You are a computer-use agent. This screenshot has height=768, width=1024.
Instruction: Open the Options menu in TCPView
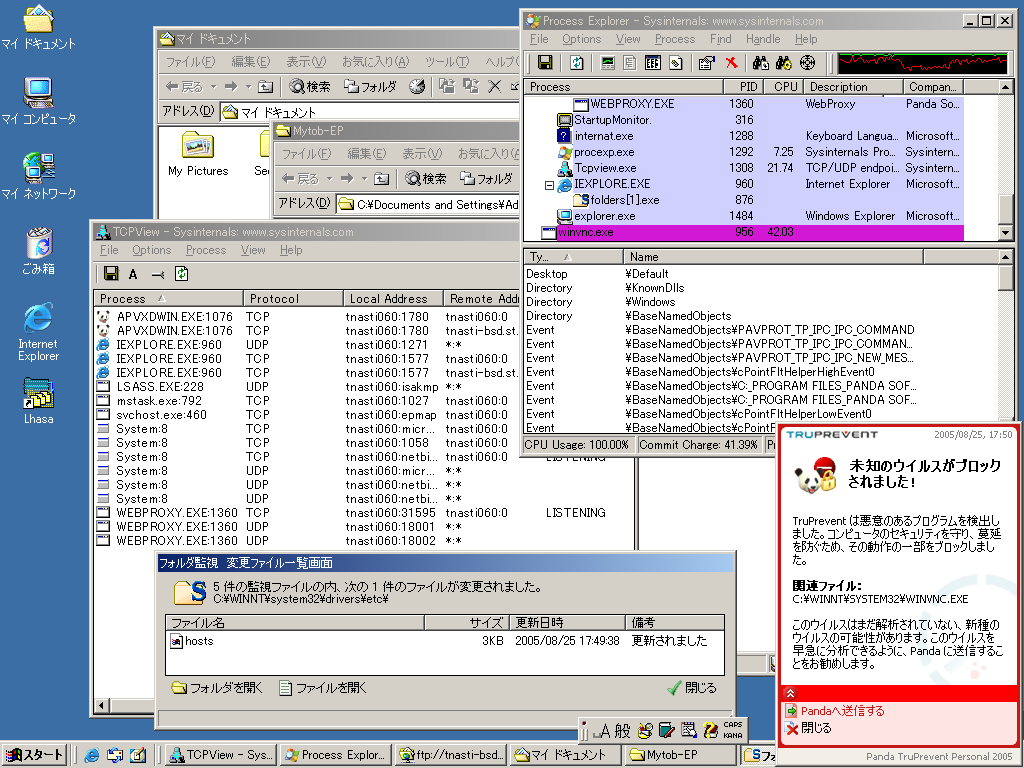point(151,250)
